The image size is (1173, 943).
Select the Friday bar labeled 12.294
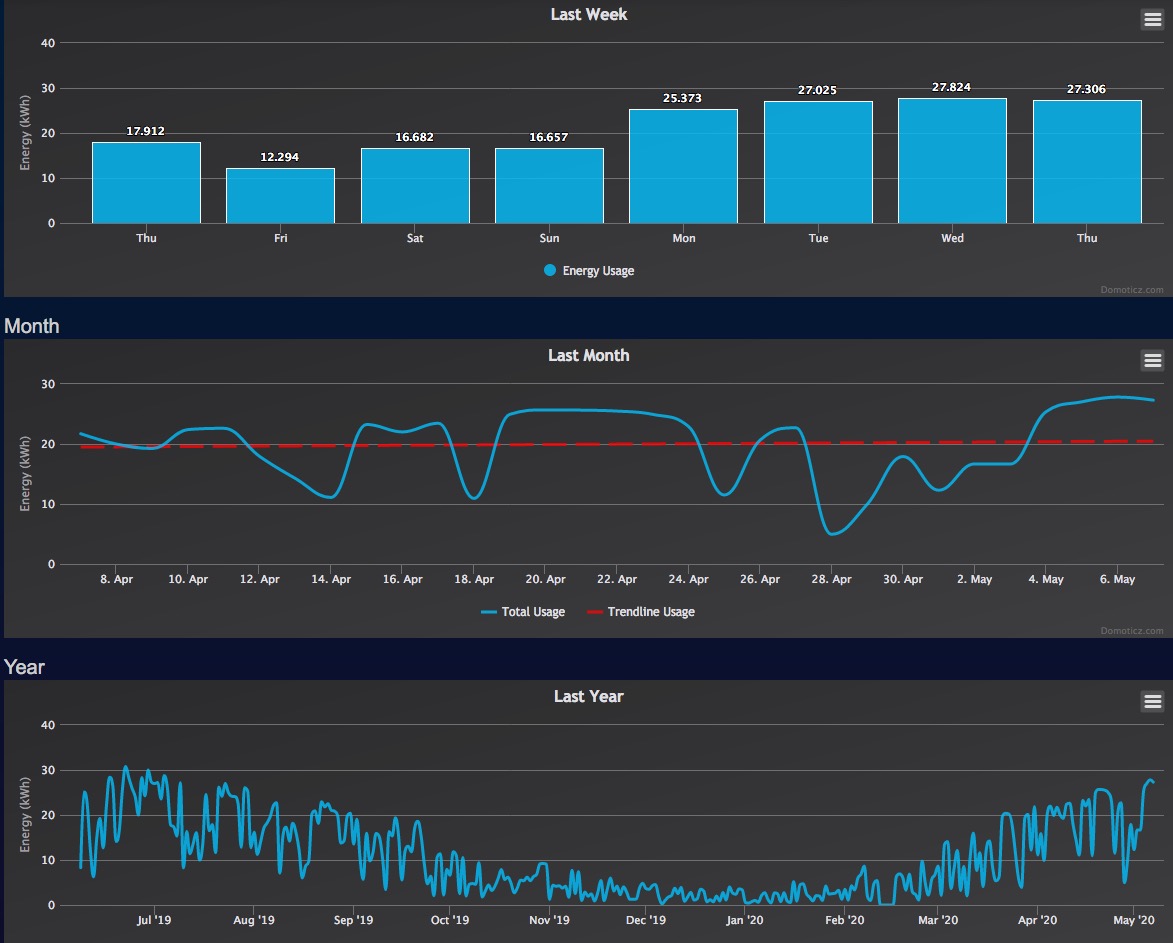(281, 195)
